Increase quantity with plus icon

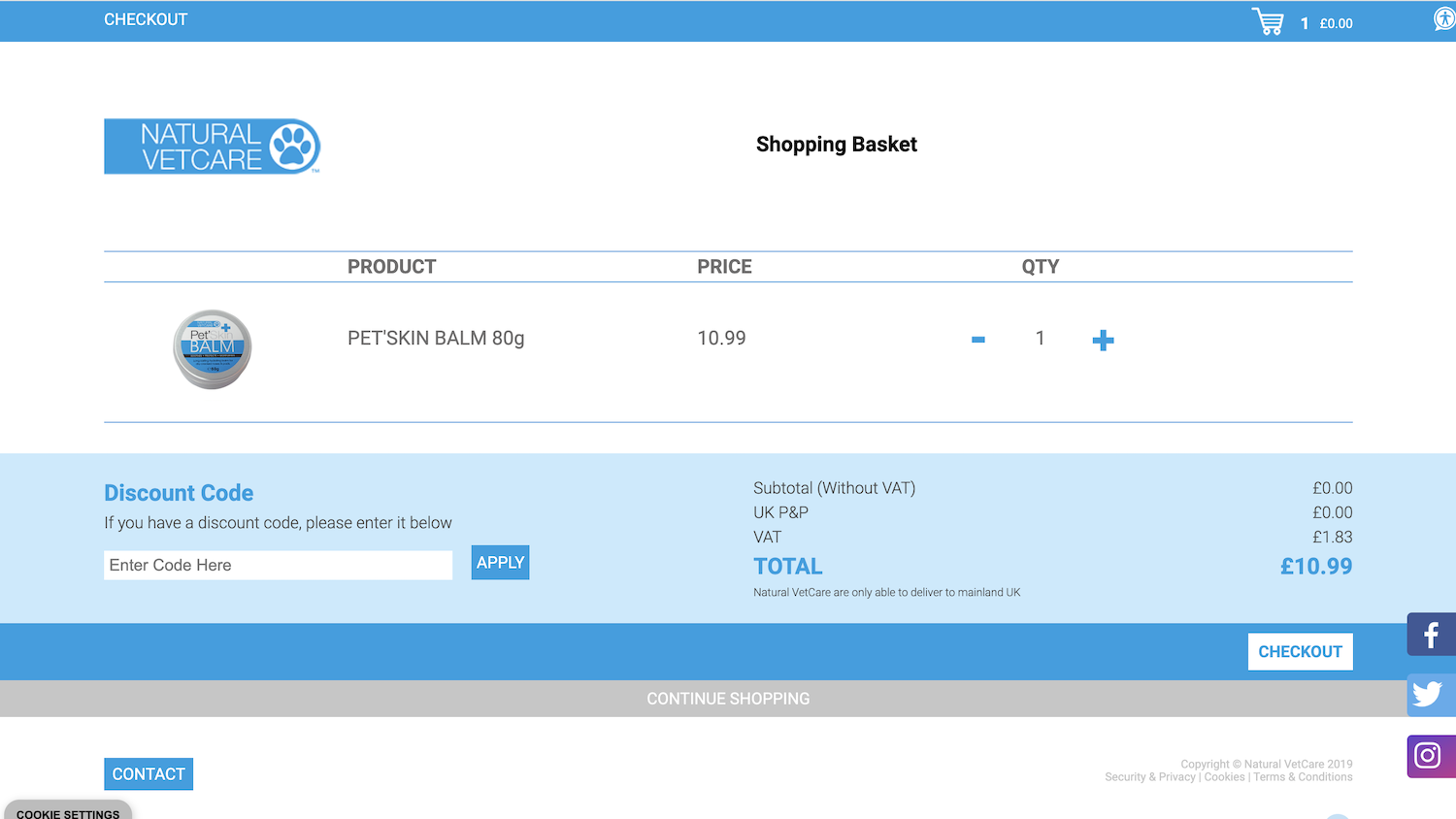coord(1103,340)
